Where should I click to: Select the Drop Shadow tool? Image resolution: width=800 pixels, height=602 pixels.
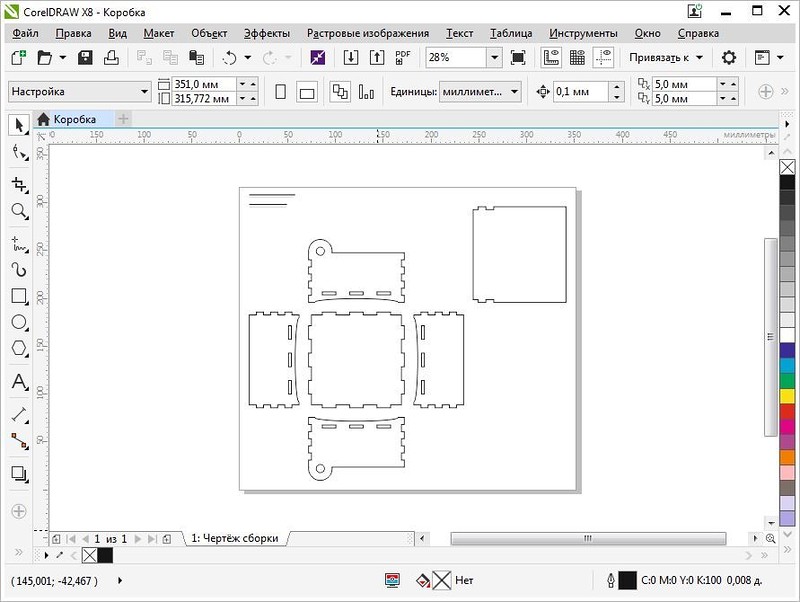pos(19,474)
